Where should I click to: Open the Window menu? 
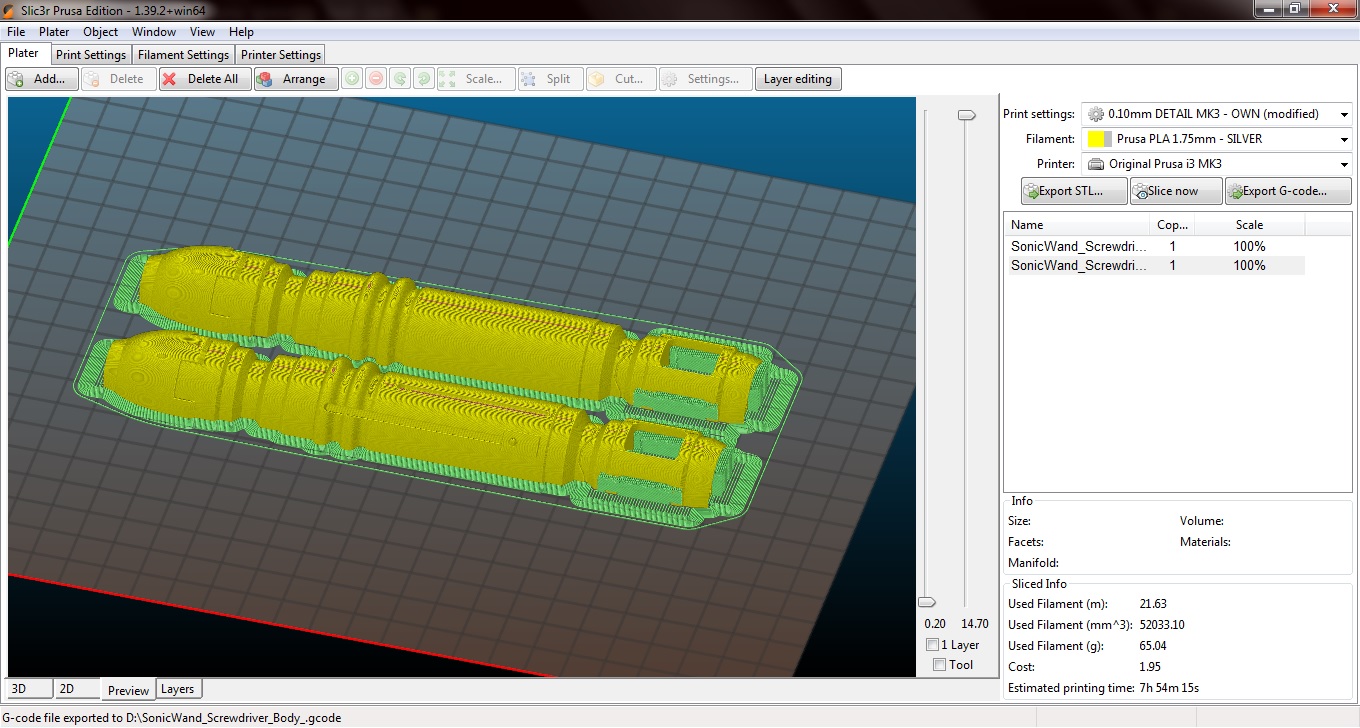click(154, 32)
